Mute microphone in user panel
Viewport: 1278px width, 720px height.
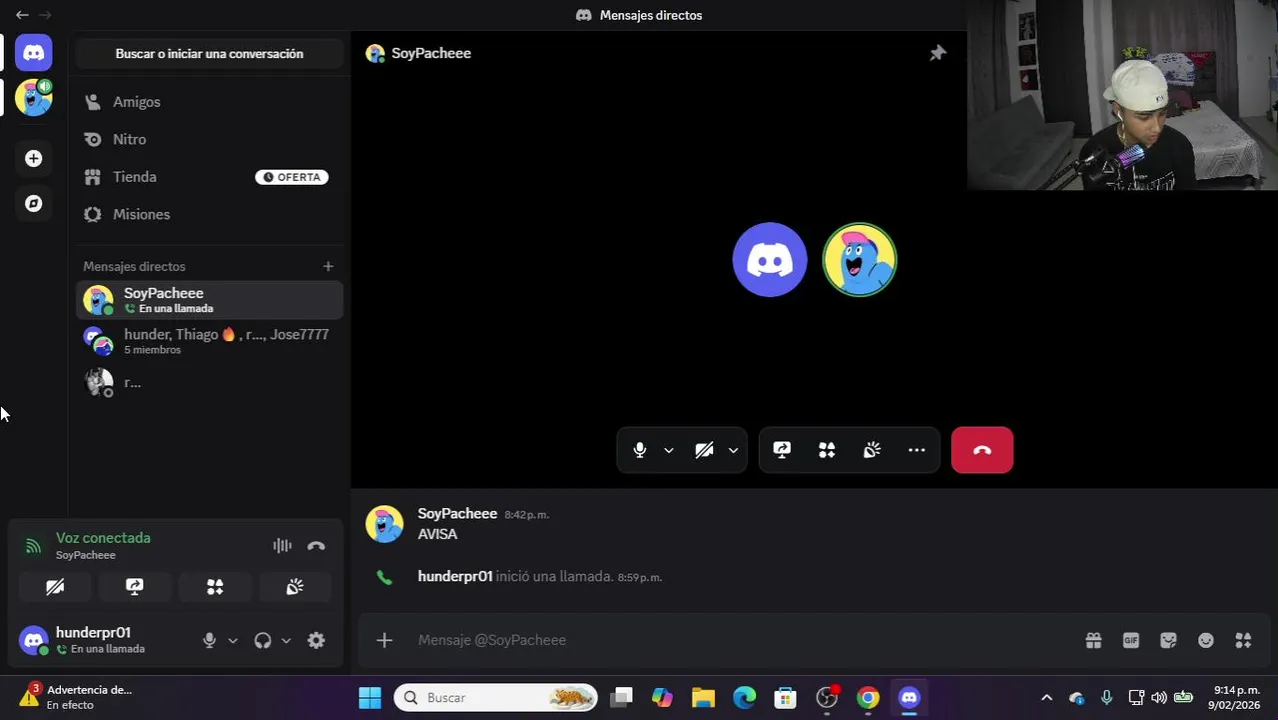tap(209, 641)
